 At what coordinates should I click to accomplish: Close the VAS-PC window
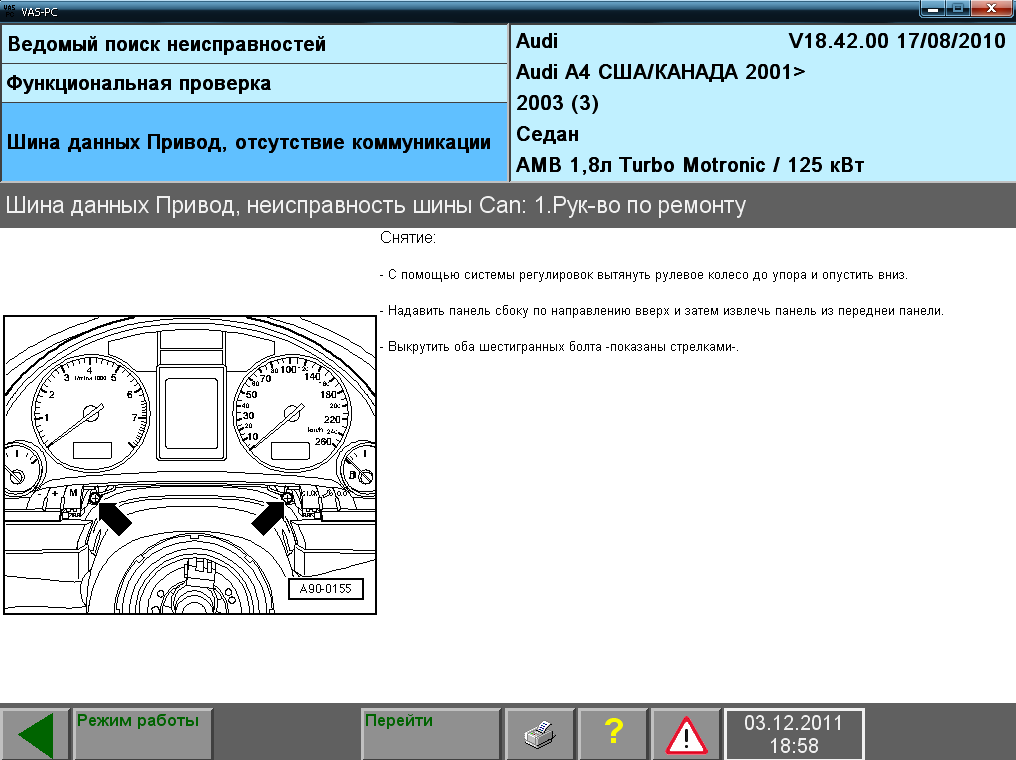991,9
